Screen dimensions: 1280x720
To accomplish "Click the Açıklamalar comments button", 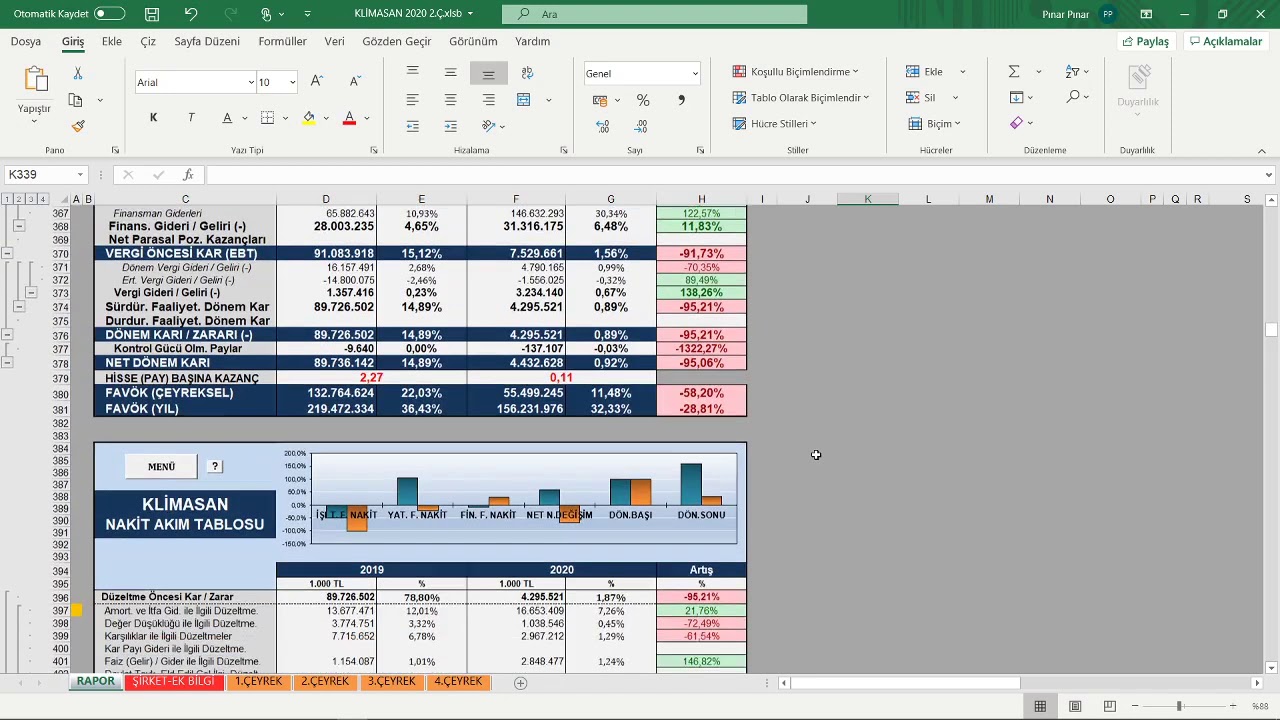I will point(1224,41).
